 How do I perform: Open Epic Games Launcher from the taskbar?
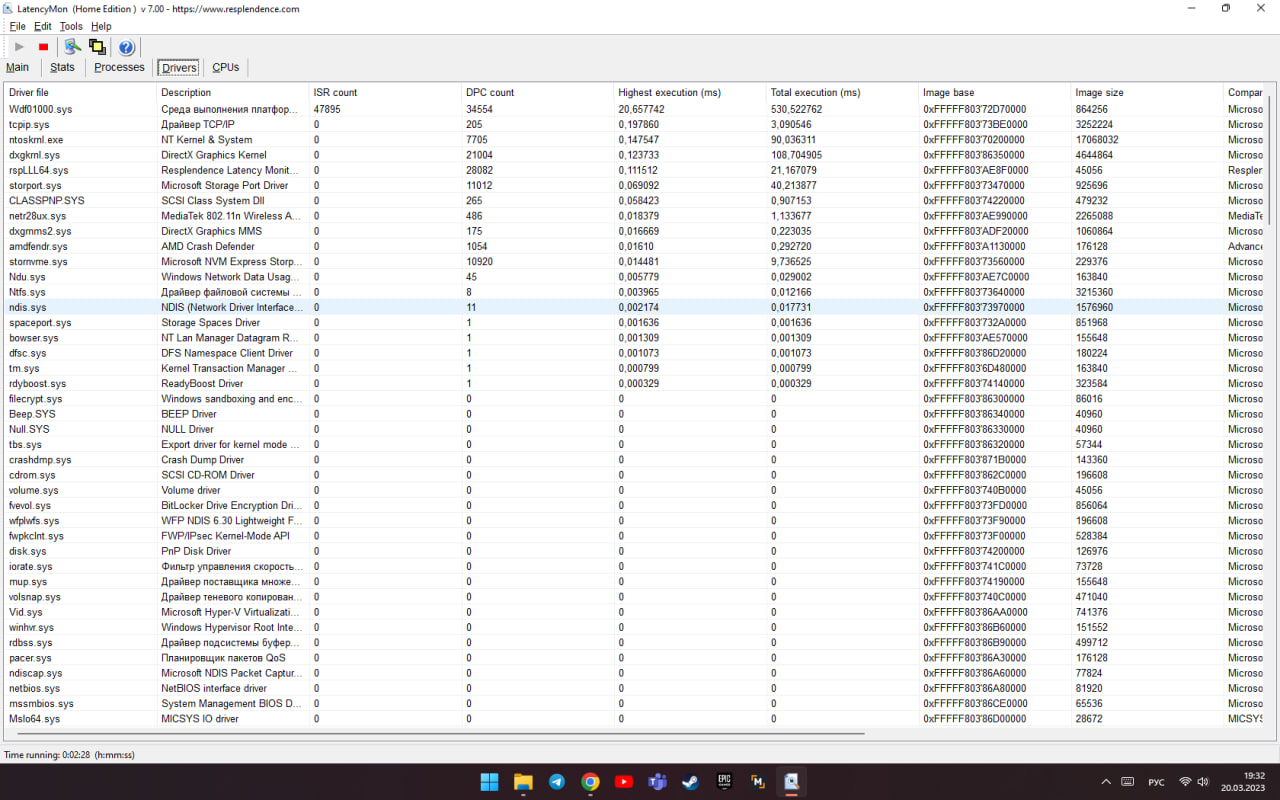coord(724,782)
